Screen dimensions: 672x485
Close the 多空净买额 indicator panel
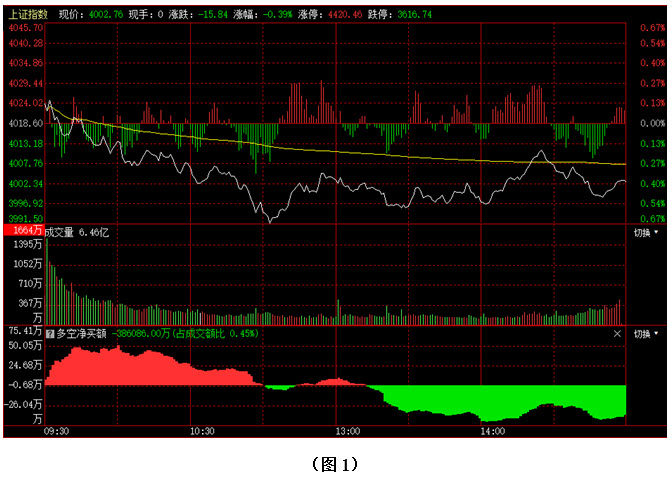[x=617, y=333]
